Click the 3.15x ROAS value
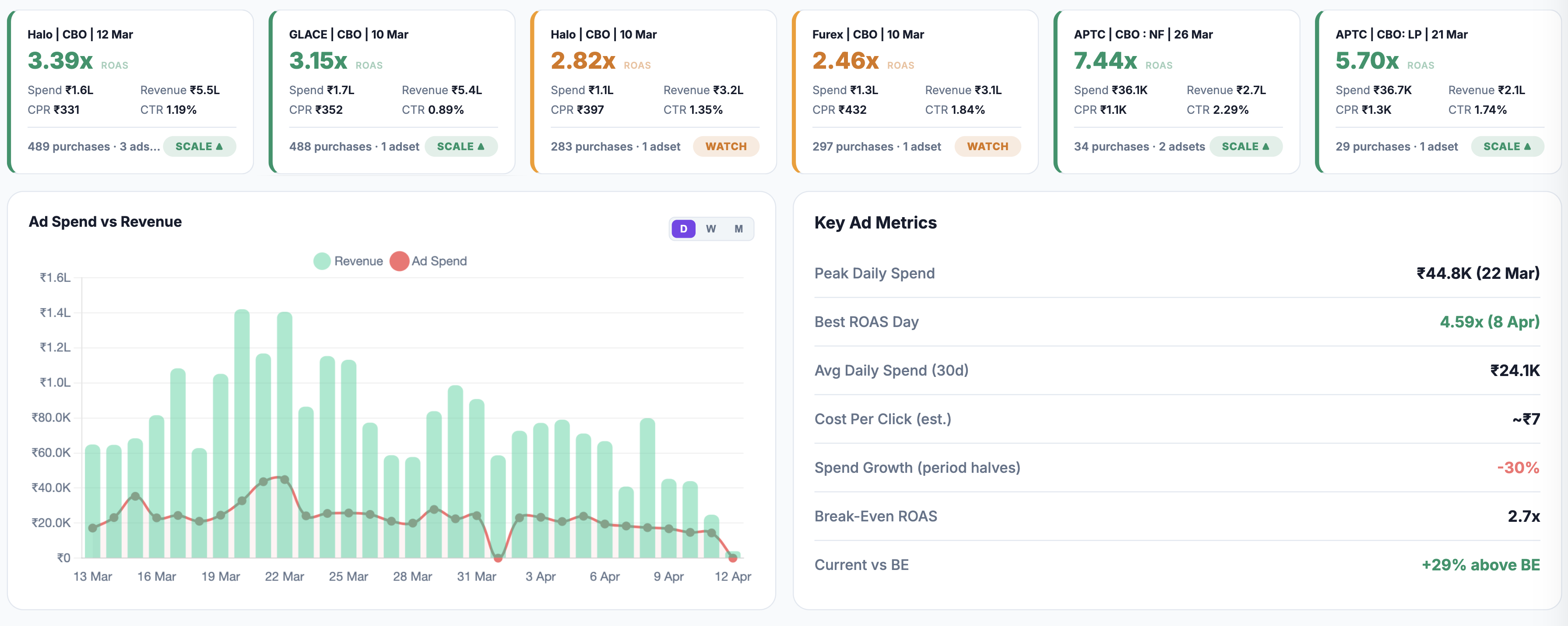Image resolution: width=1568 pixels, height=626 pixels. point(318,61)
